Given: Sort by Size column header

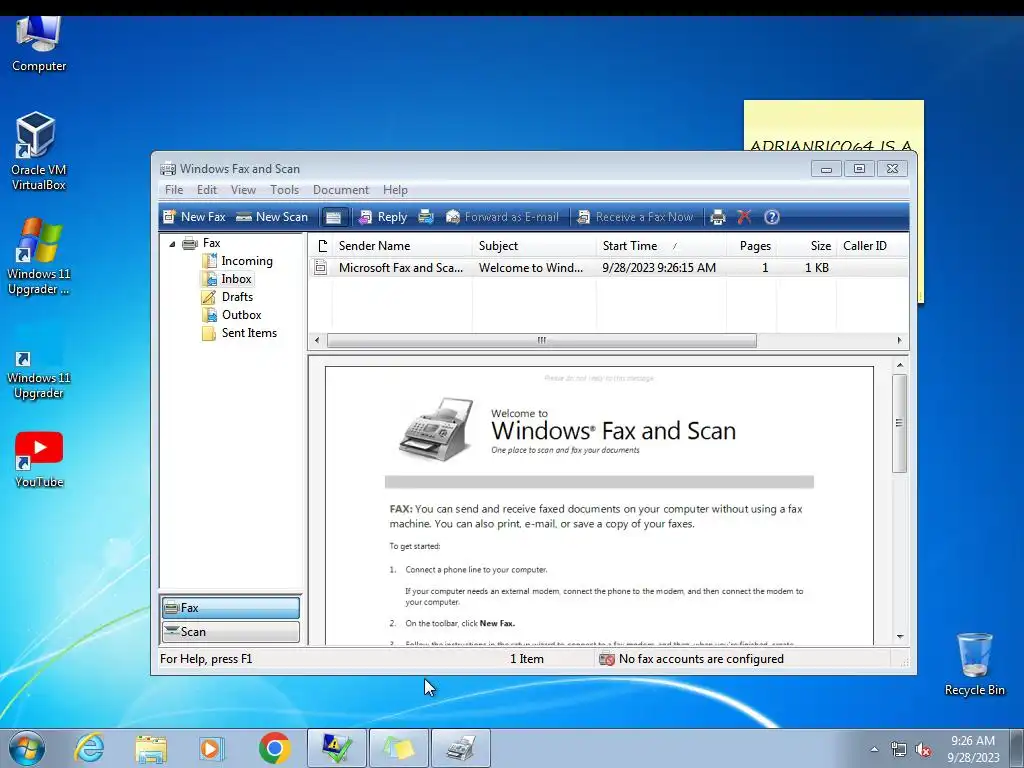Looking at the screenshot, I should pos(807,246).
